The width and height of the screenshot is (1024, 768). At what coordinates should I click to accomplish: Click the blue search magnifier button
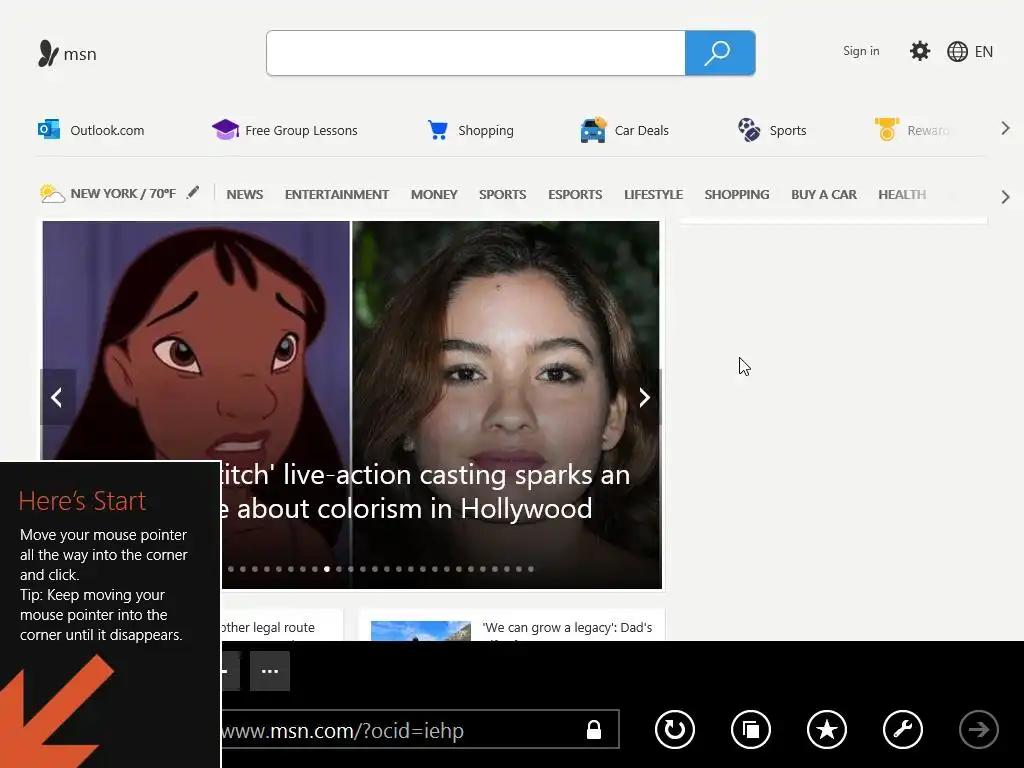[720, 53]
